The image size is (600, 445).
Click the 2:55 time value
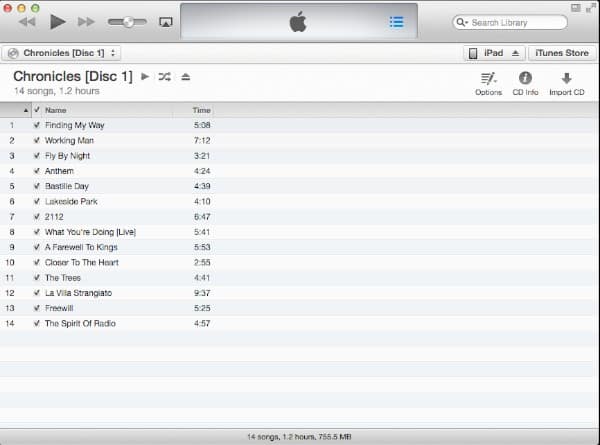(x=202, y=262)
